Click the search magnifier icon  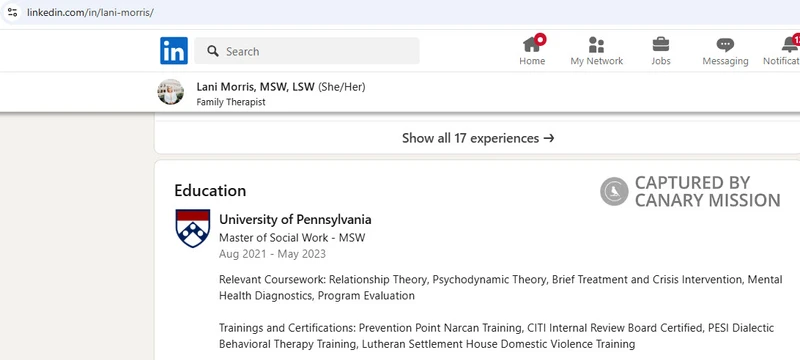(x=213, y=51)
